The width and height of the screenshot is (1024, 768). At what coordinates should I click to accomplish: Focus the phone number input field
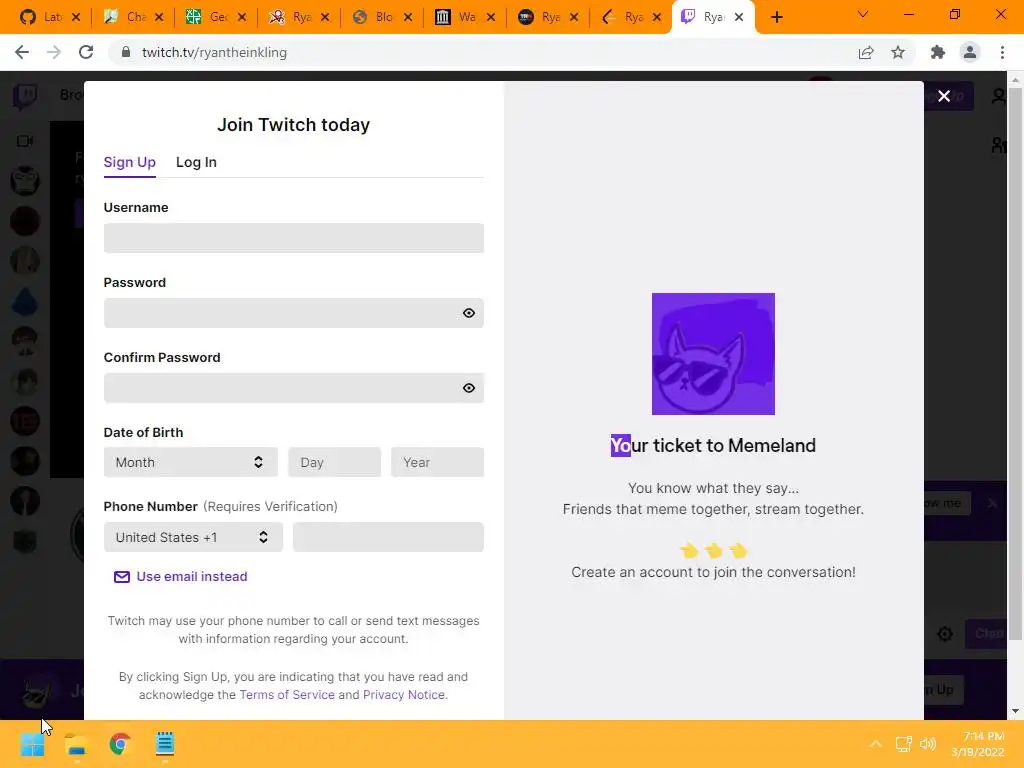[x=389, y=537]
